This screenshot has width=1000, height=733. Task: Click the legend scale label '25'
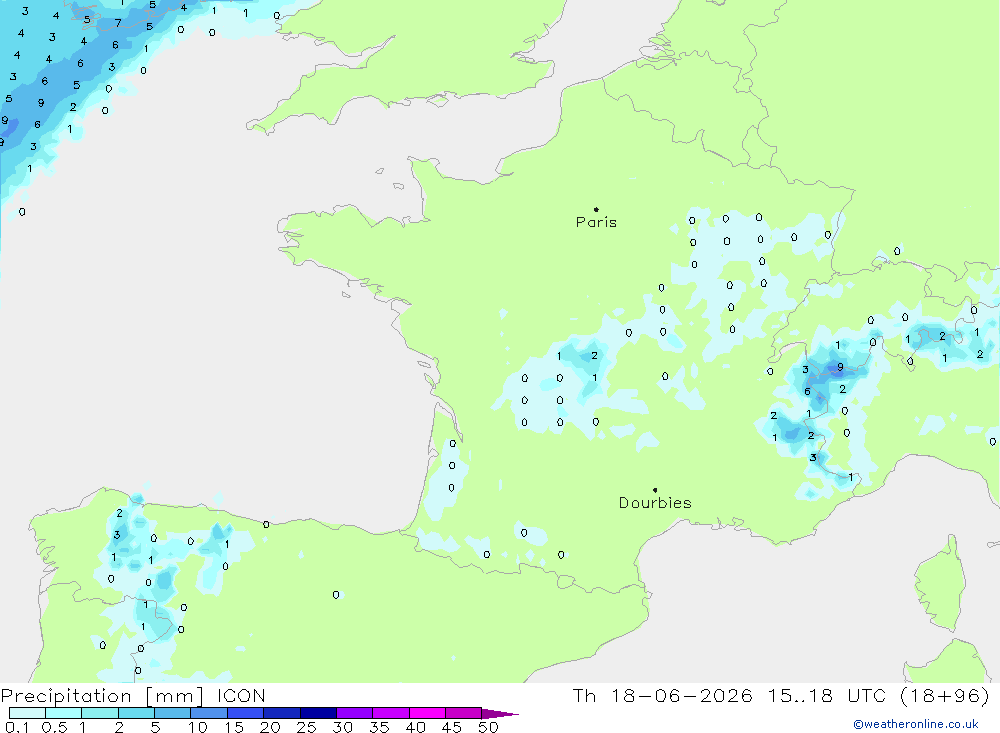pyautogui.click(x=306, y=727)
